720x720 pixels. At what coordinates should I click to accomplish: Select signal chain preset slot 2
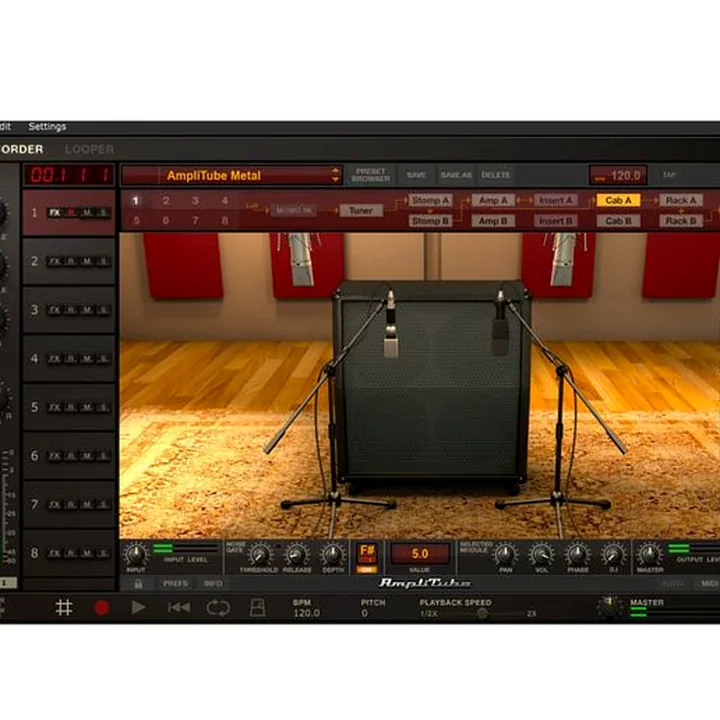click(x=166, y=201)
